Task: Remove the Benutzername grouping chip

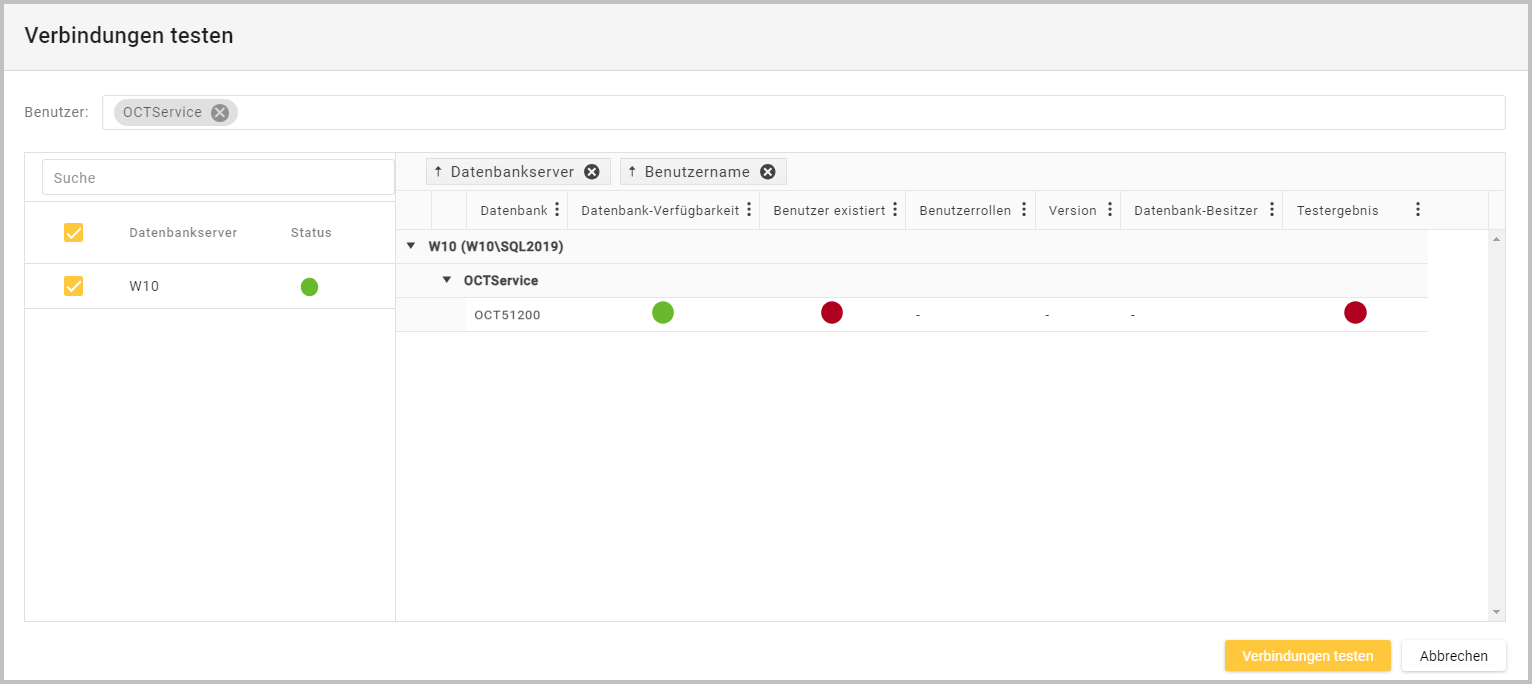Action: click(x=768, y=172)
